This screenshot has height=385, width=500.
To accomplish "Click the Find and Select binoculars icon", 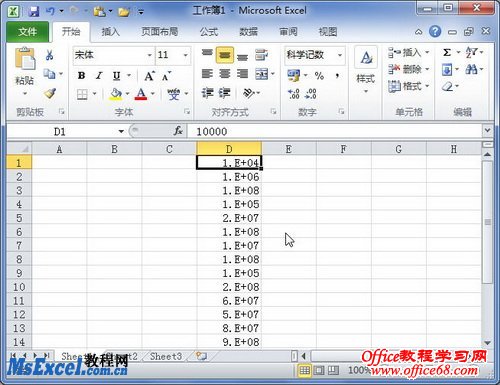I will coord(471,69).
